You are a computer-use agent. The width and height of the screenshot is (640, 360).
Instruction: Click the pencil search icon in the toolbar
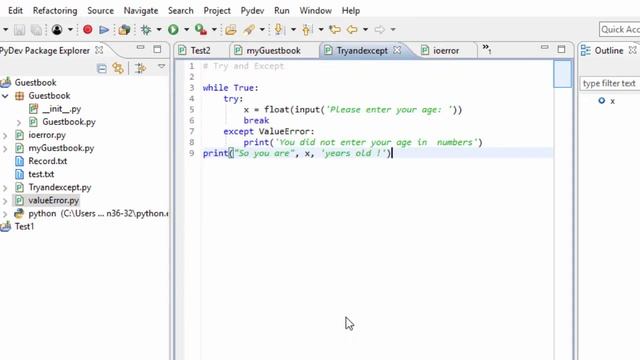point(249,29)
